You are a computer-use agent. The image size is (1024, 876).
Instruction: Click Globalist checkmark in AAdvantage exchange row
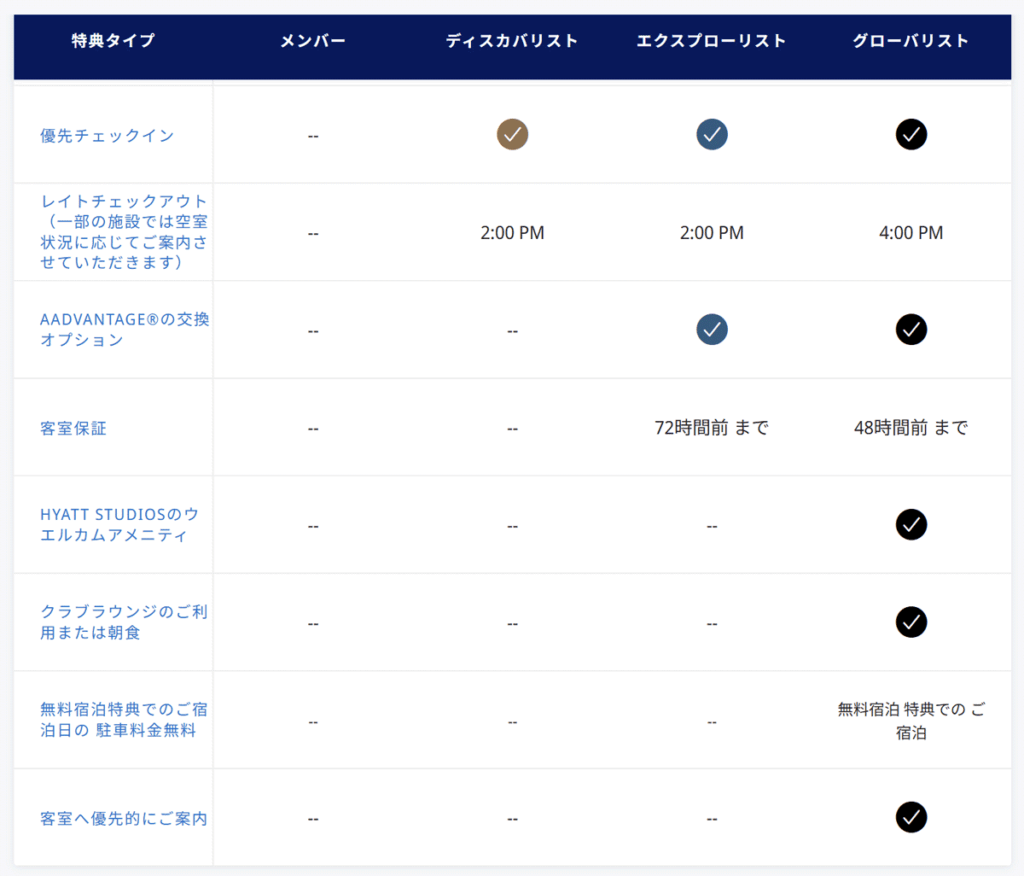[x=911, y=329]
